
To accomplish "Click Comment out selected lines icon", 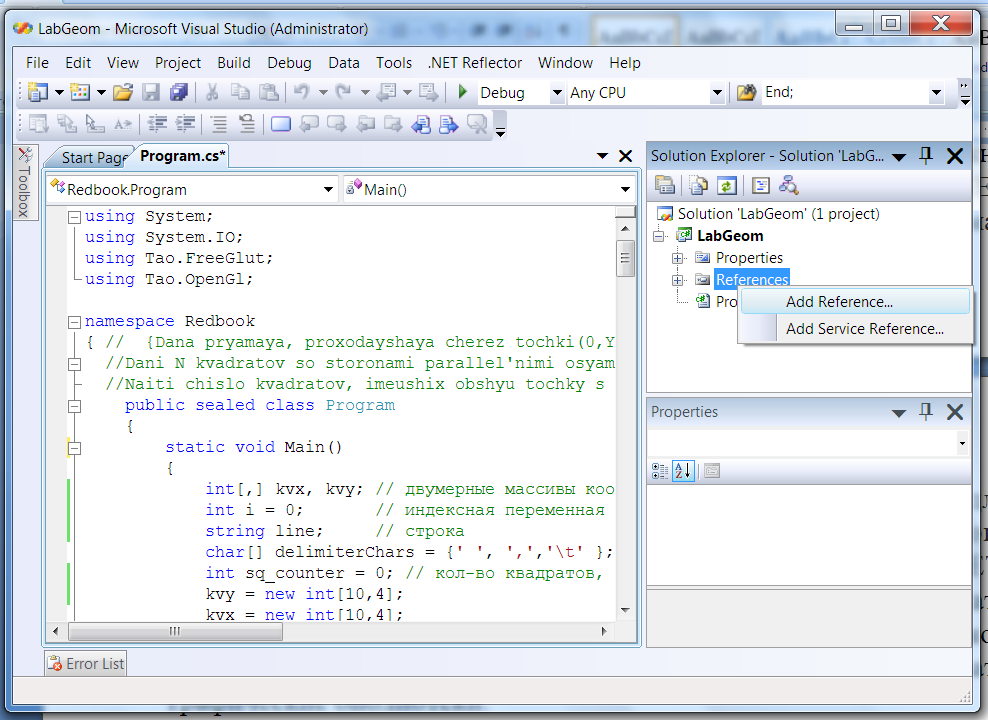I will [x=219, y=123].
